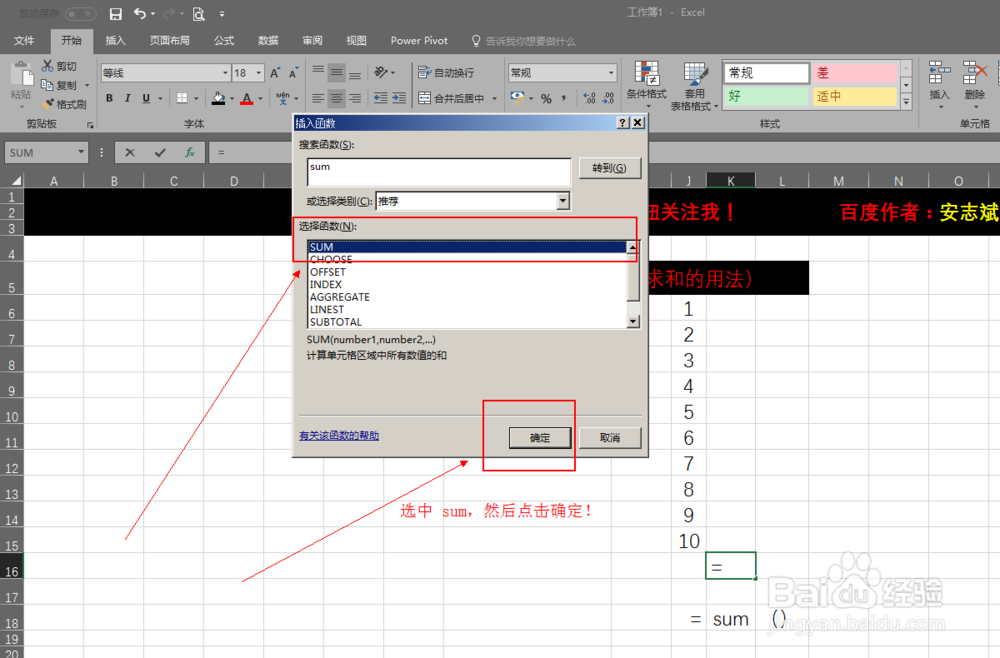Open help on this function link
Screen dimensions: 1000x658
pyautogui.click(x=339, y=435)
